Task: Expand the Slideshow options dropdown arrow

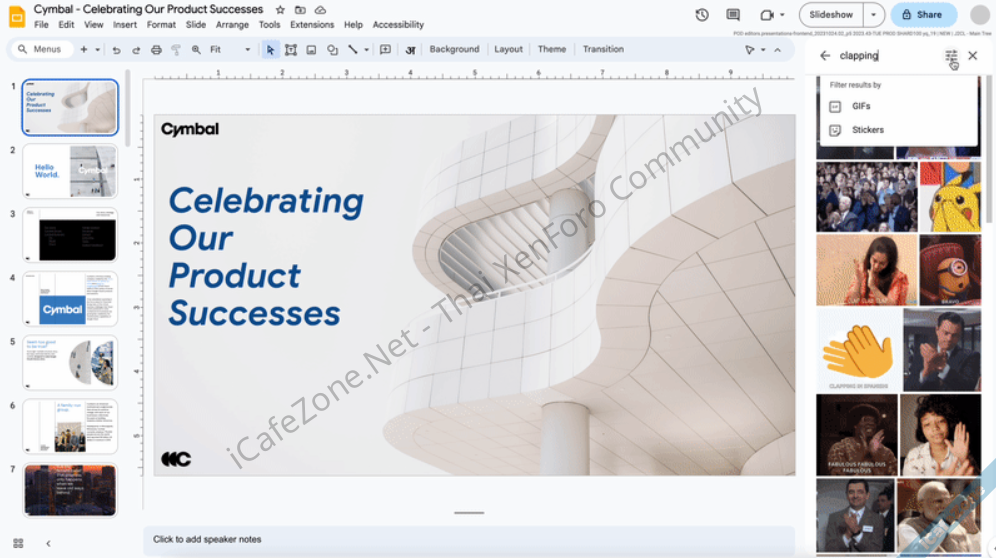Action: [x=875, y=15]
